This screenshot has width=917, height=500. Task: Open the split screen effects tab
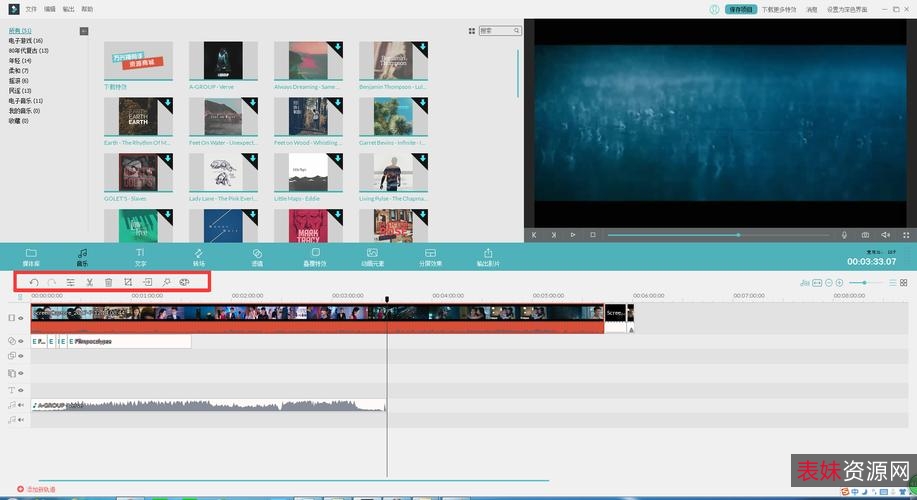coord(430,257)
